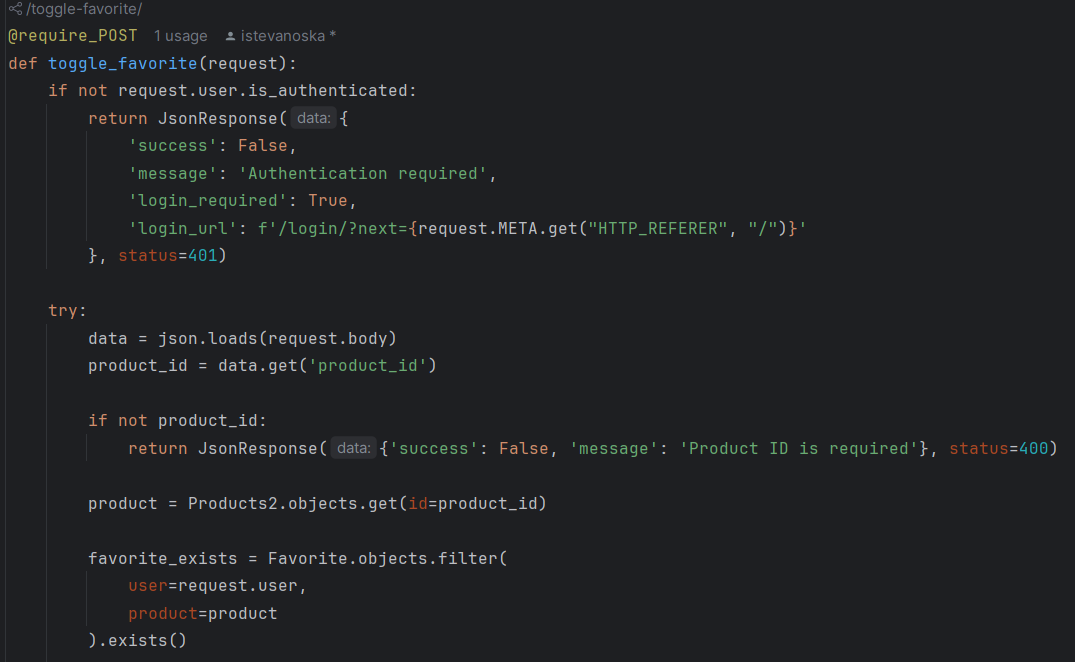Click the URL endpoint icon beside /toggle-favorite/
1075x662 pixels.
coord(14,9)
